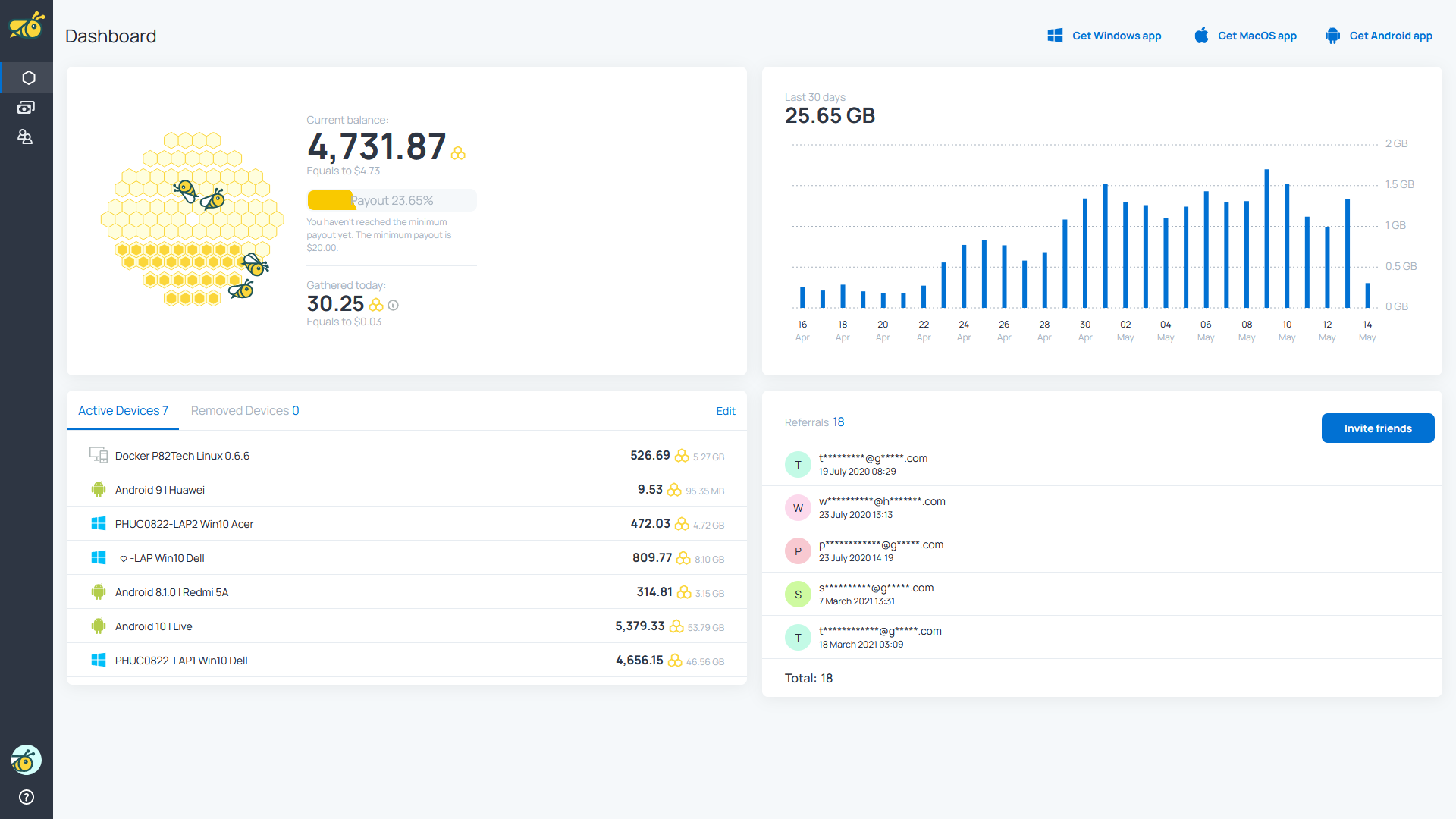Image resolution: width=1456 pixels, height=819 pixels.
Task: Click the 4,656.15 credits value
Action: (639, 660)
